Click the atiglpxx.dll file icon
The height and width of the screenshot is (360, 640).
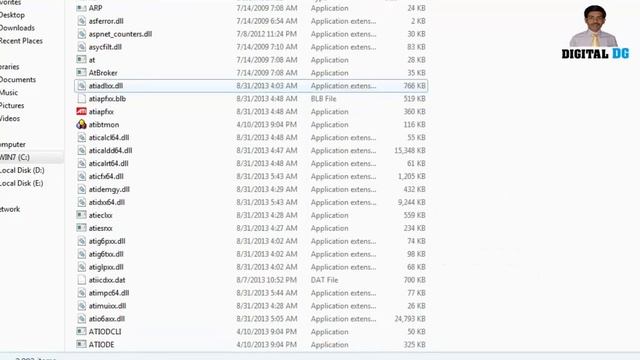tap(81, 267)
